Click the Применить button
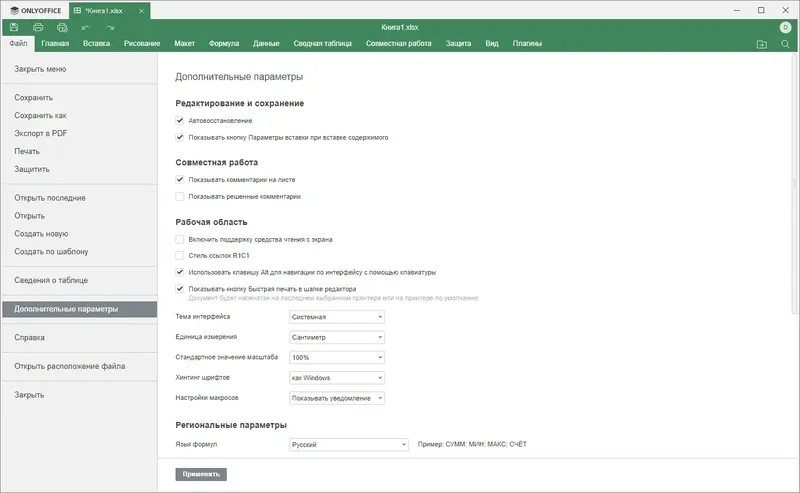800x493 pixels. click(201, 474)
